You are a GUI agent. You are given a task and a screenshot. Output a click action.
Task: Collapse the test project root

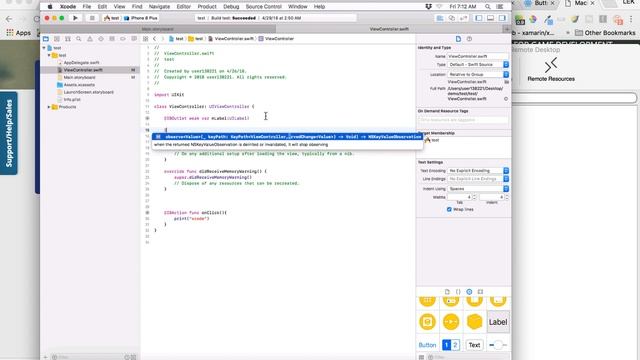[x=44, y=48]
